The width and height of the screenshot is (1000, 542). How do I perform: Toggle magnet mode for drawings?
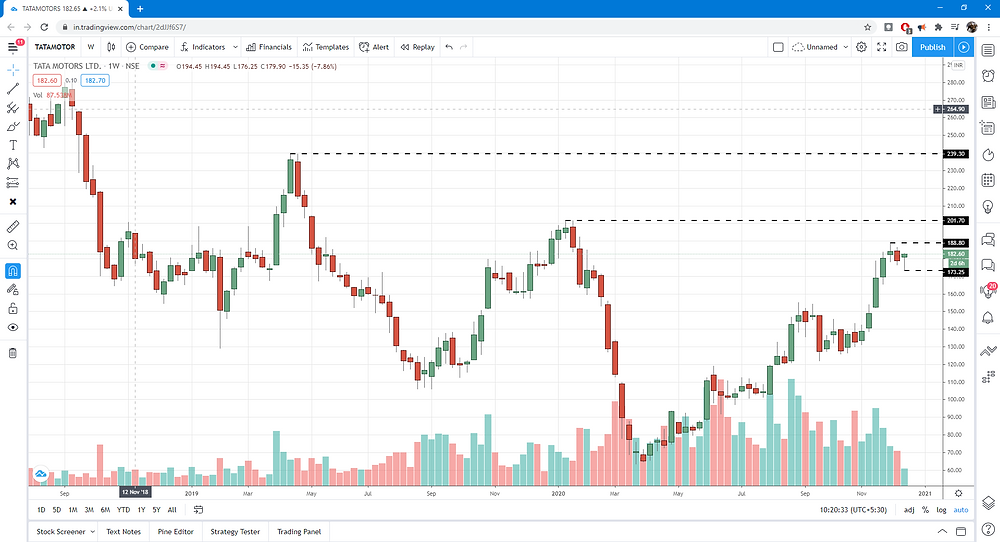coord(13,271)
